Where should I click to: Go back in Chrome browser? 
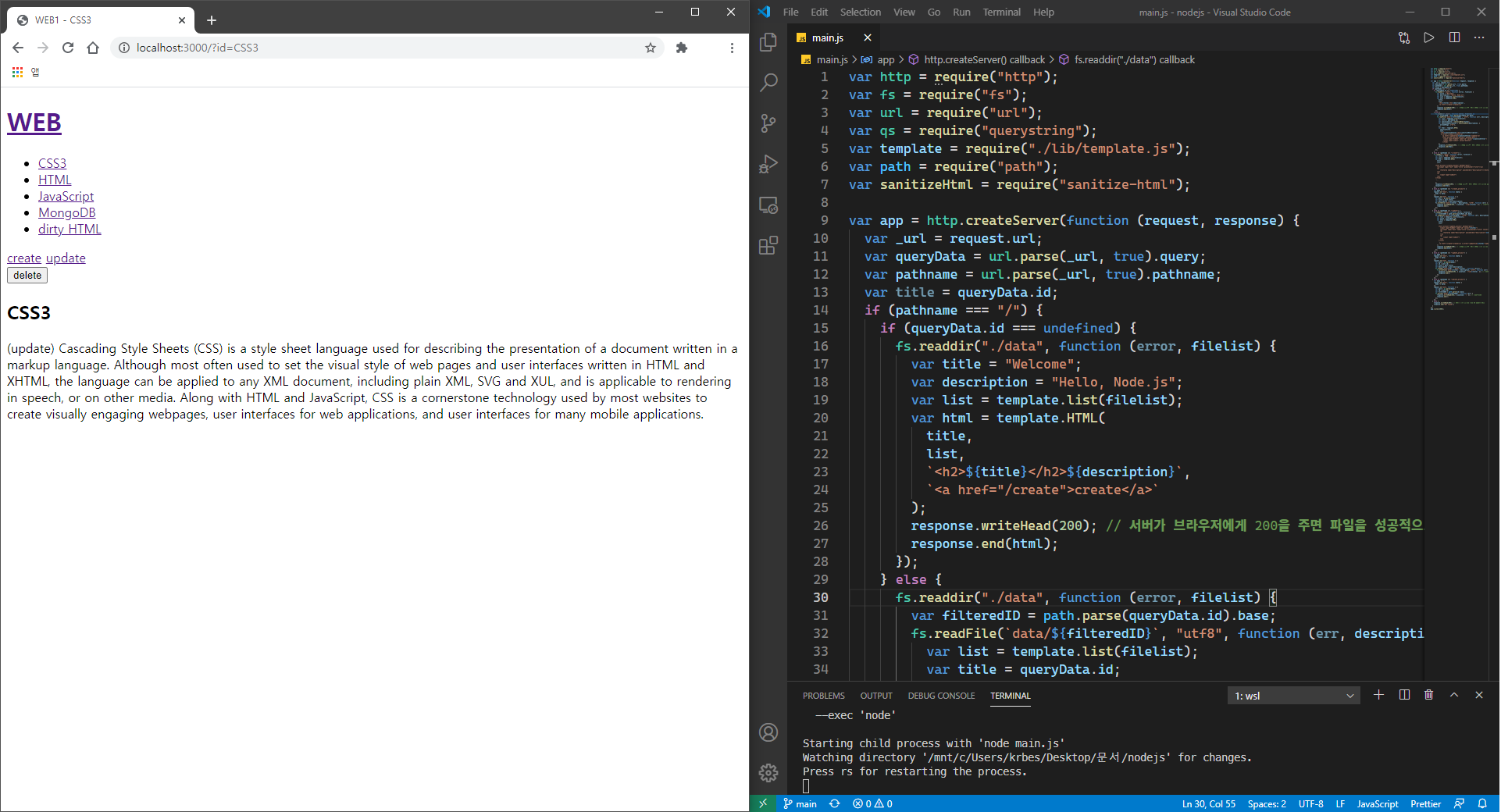pos(18,48)
